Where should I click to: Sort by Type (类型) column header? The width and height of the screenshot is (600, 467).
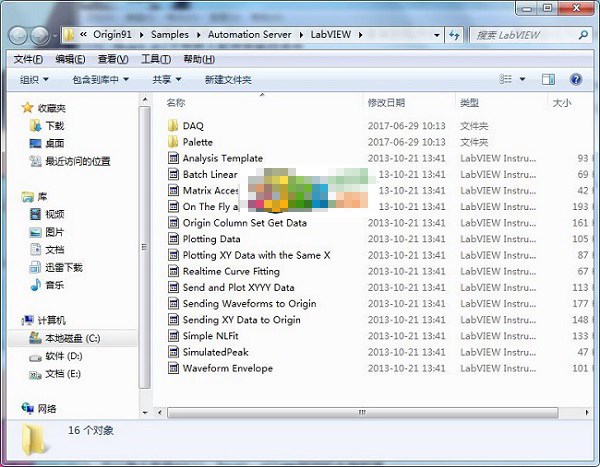[469, 103]
